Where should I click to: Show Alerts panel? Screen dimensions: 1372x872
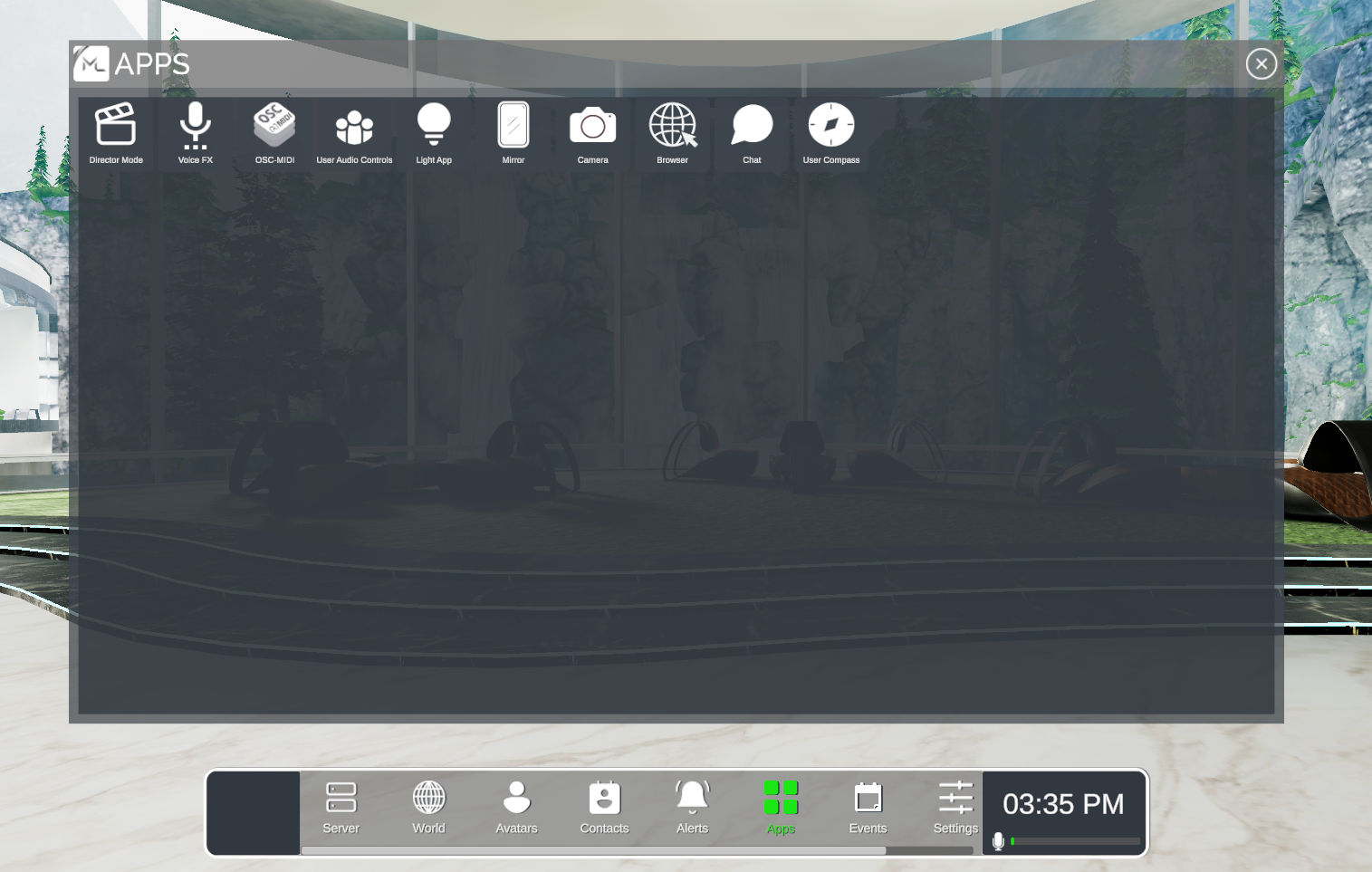pos(693,808)
